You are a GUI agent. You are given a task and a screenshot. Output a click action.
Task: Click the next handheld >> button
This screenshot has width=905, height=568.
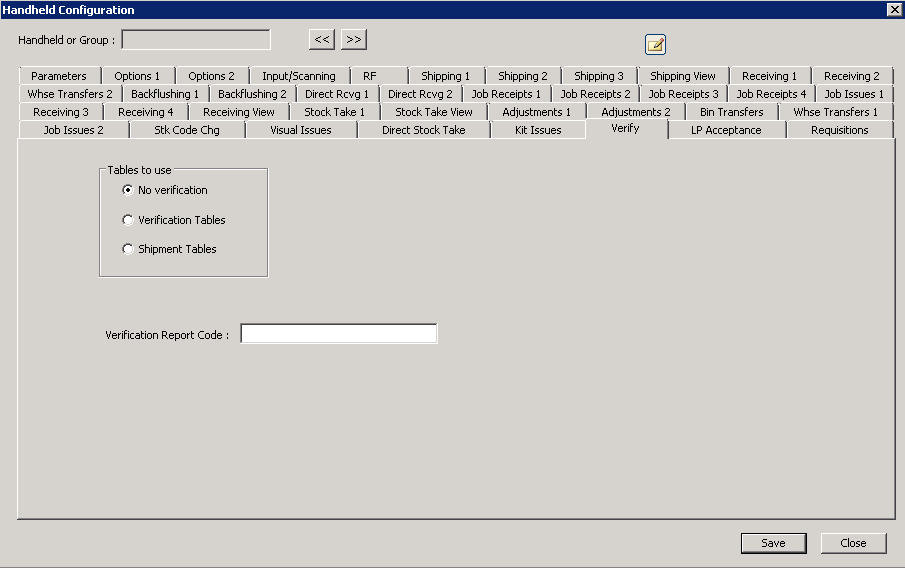click(354, 40)
